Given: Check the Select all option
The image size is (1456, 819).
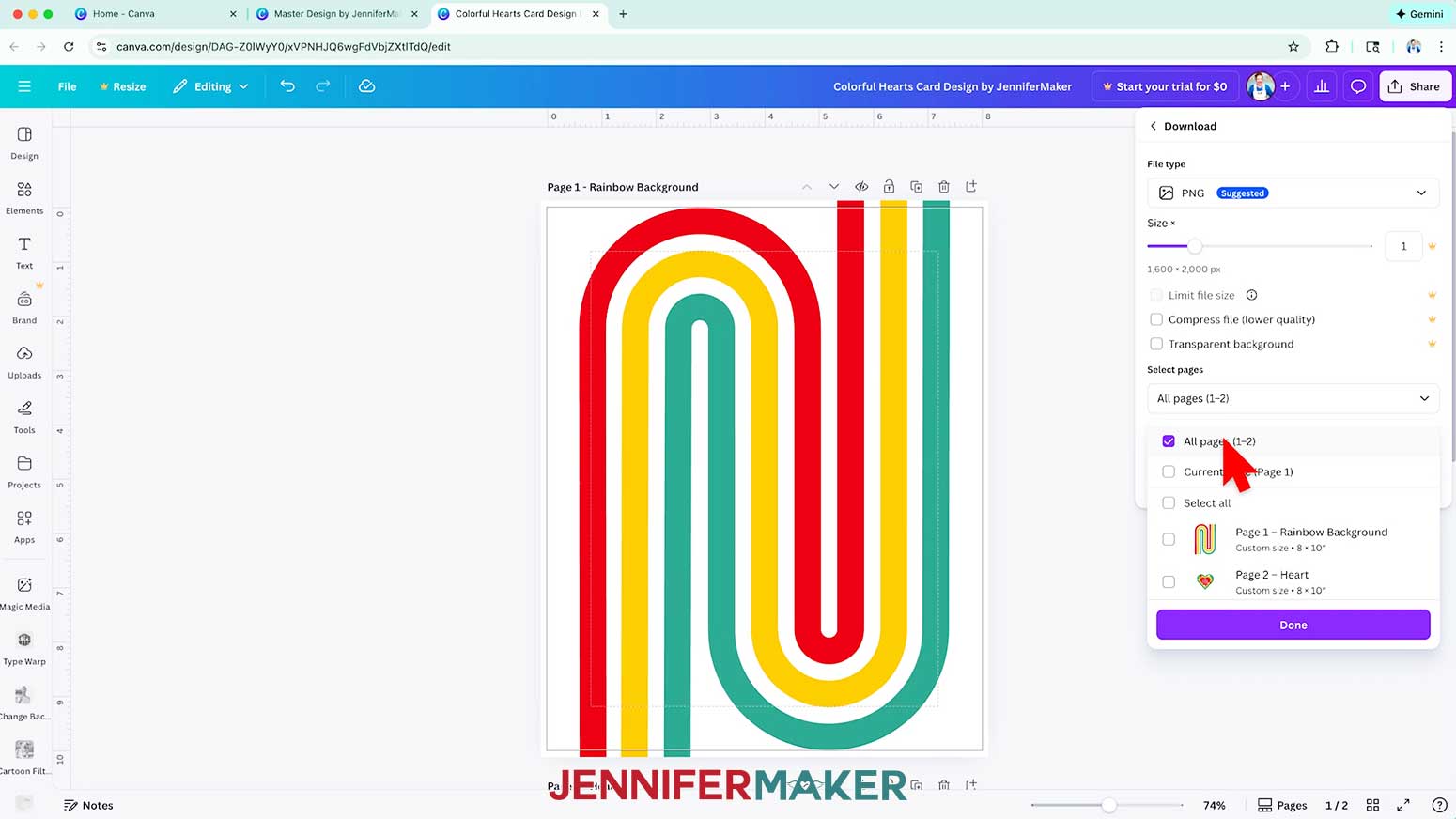Looking at the screenshot, I should (1169, 502).
